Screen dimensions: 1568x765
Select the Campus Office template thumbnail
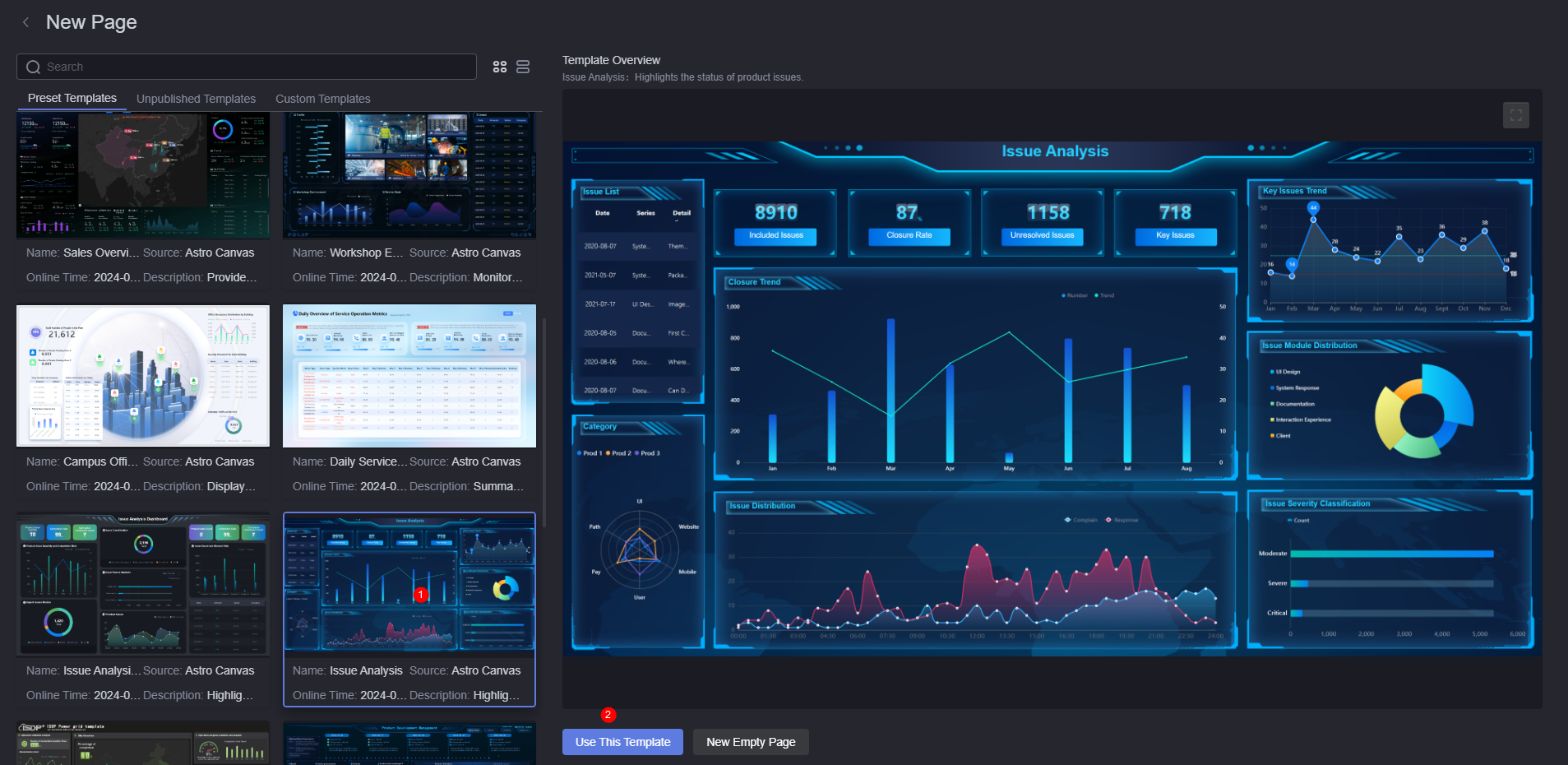(x=143, y=376)
